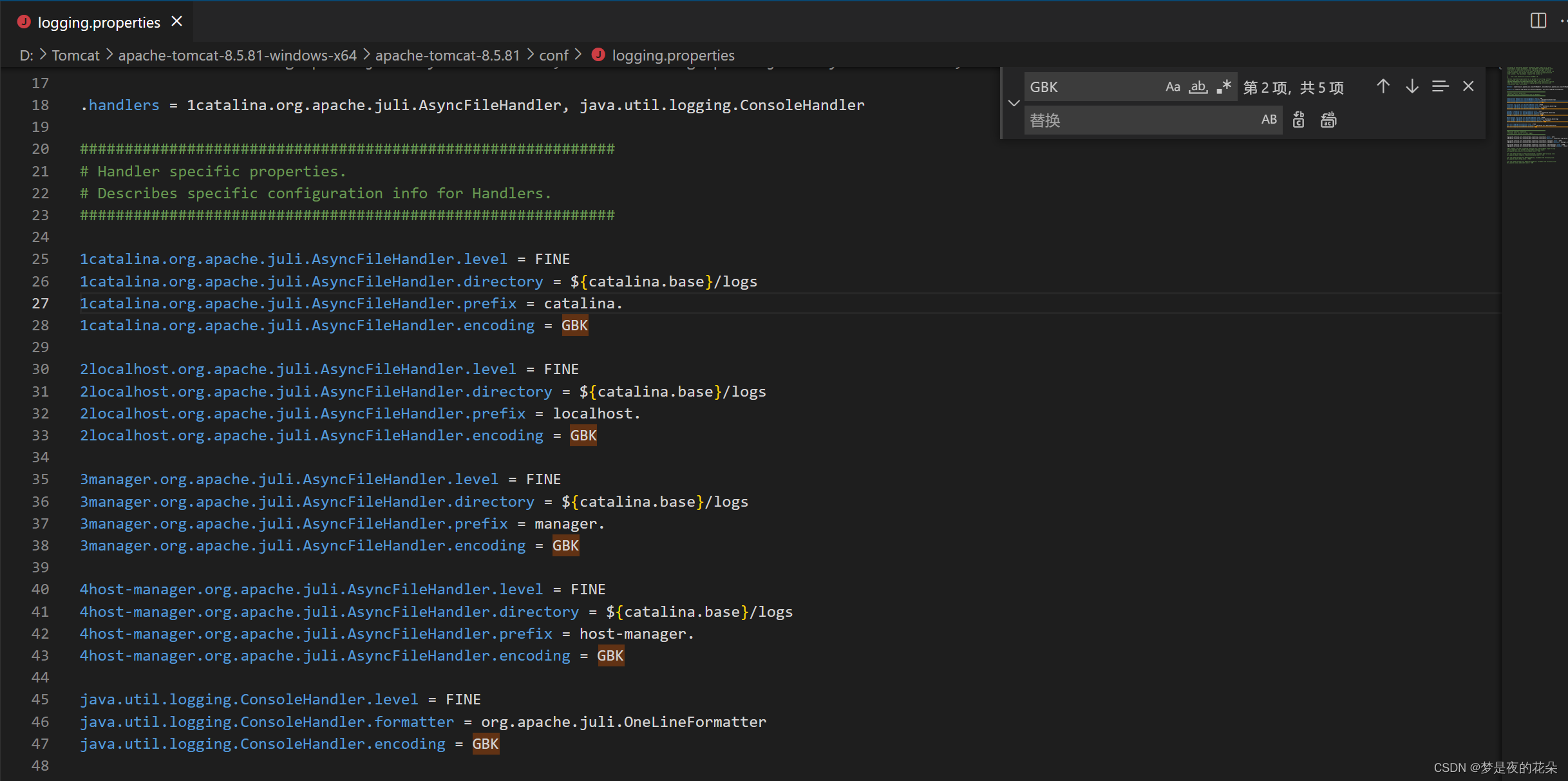Viewport: 1568px width, 781px height.
Task: Split the editor to the right
Action: point(1538,21)
